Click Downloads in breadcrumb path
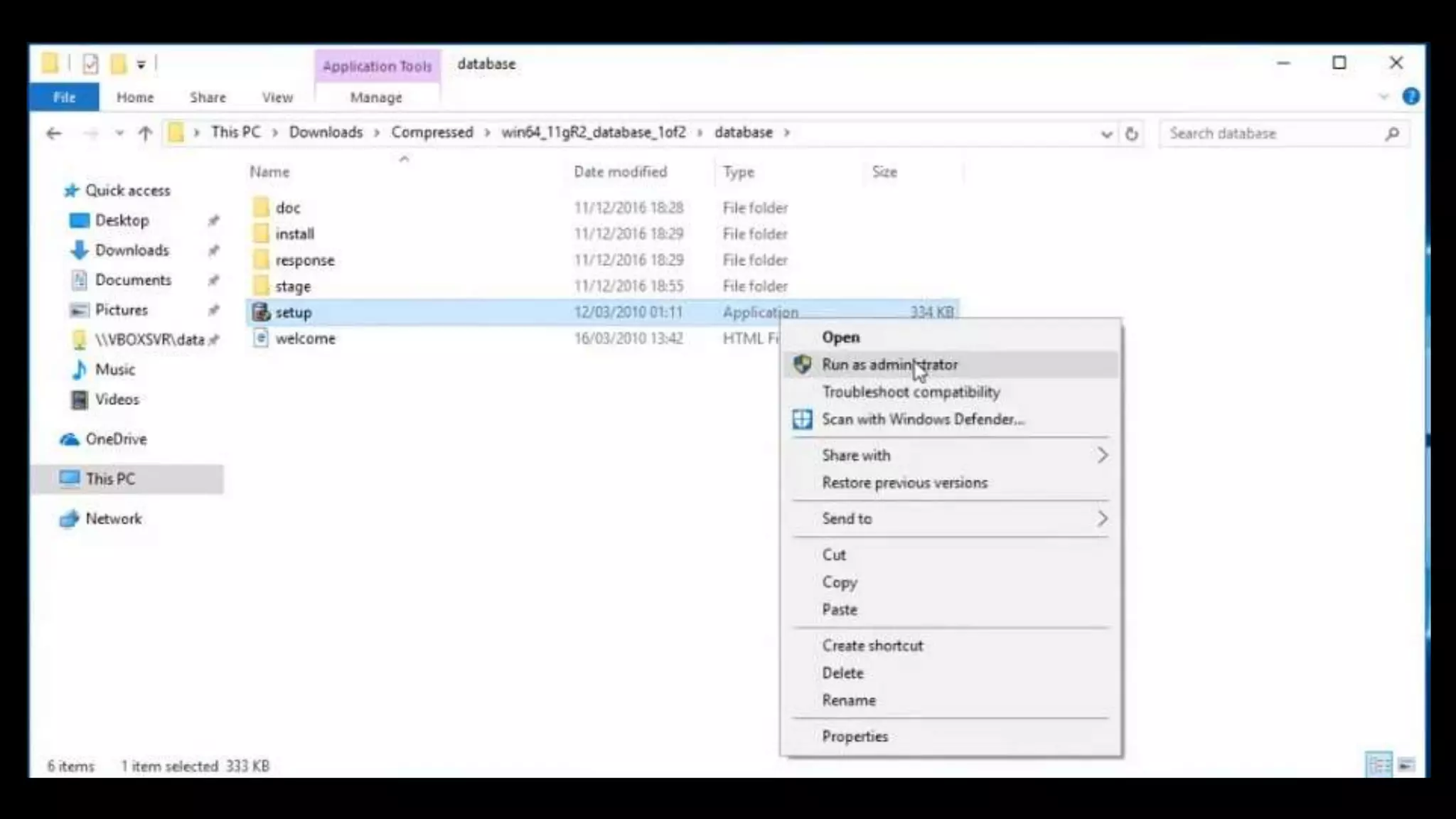This screenshot has height=819, width=1456. [326, 132]
